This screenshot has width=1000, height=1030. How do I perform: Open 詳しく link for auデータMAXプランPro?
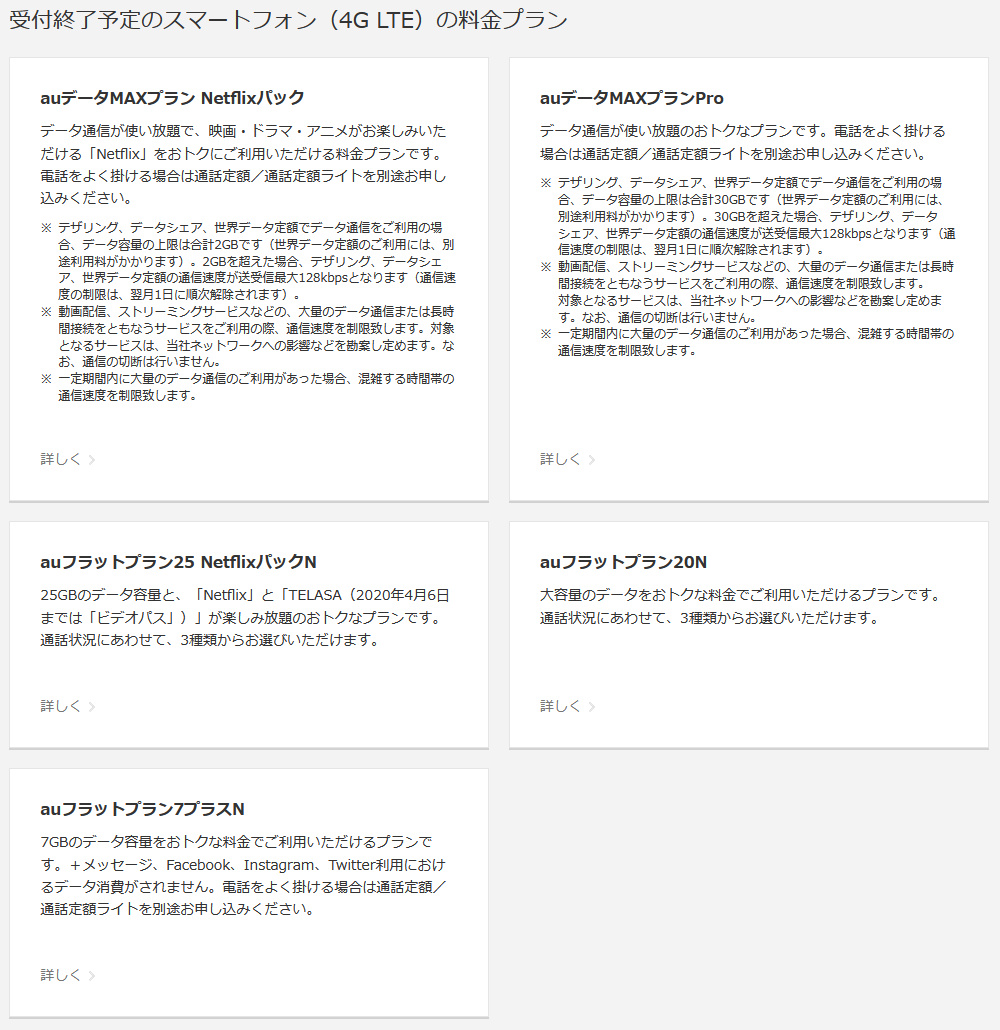pyautogui.click(x=560, y=459)
